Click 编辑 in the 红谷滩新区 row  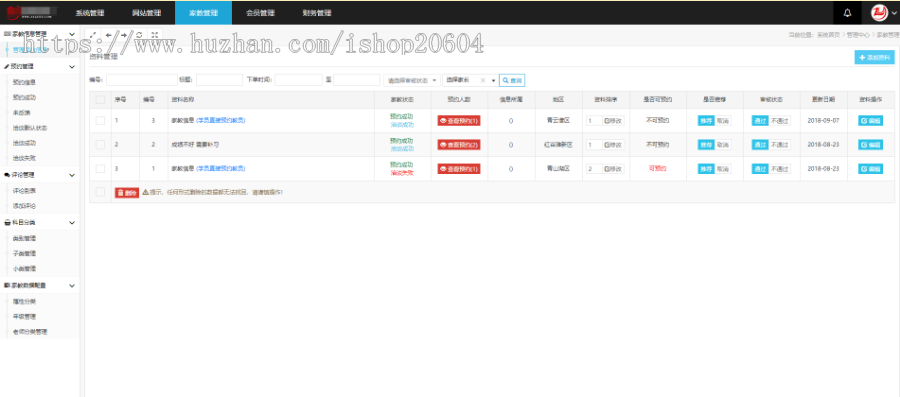871,145
